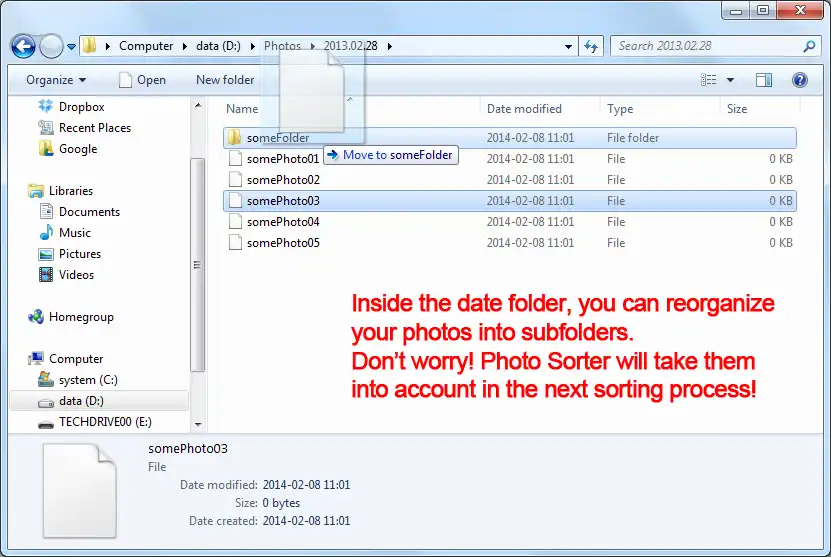Open Help with the question mark icon
This screenshot has height=557, width=831.
click(x=800, y=80)
